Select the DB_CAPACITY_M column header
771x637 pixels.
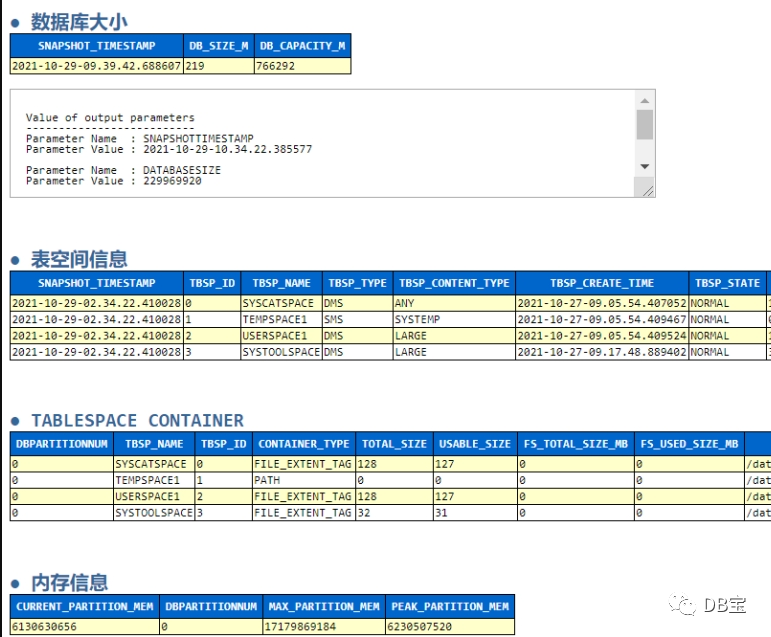pos(302,46)
